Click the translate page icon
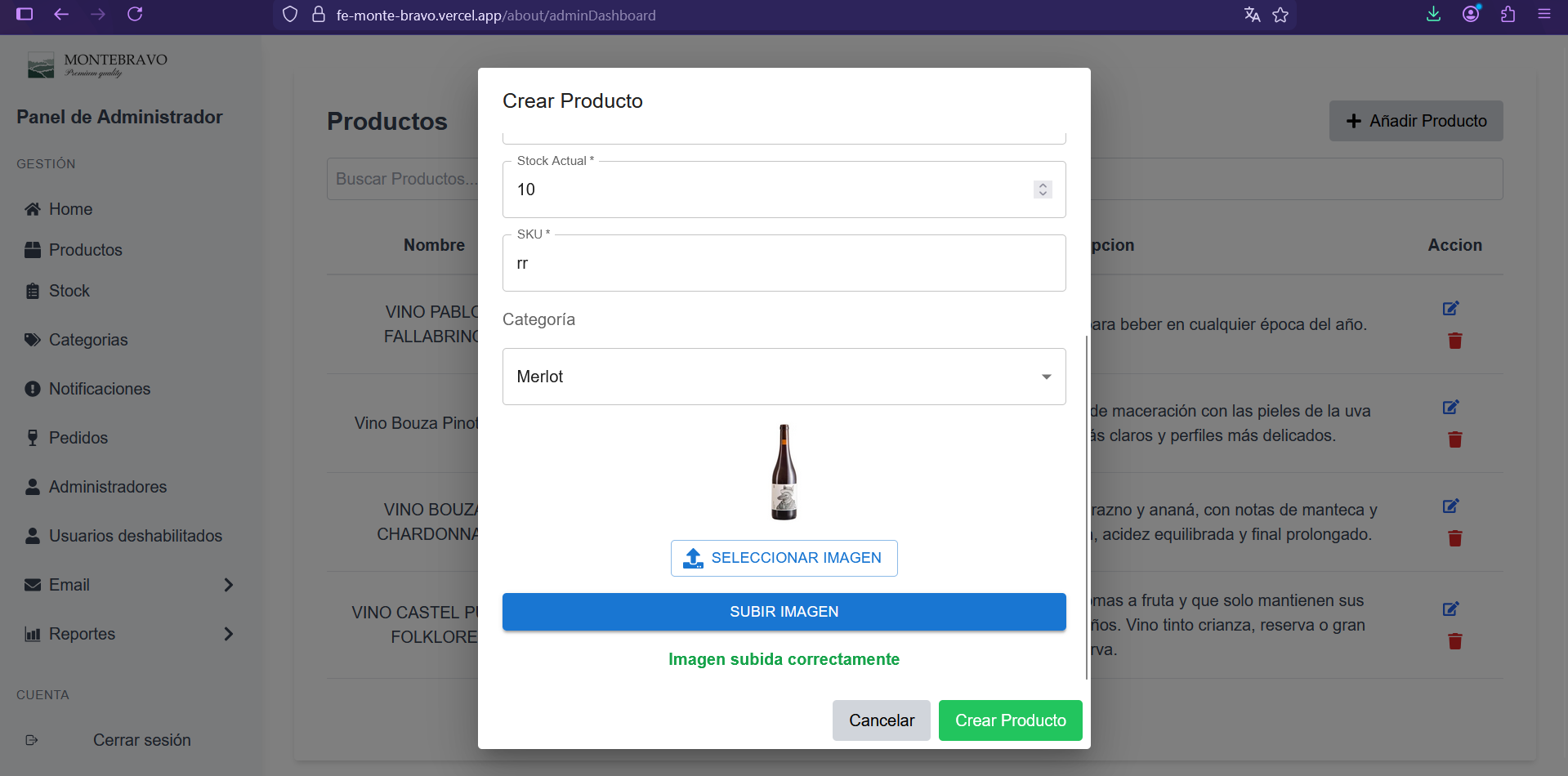 pyautogui.click(x=1252, y=15)
